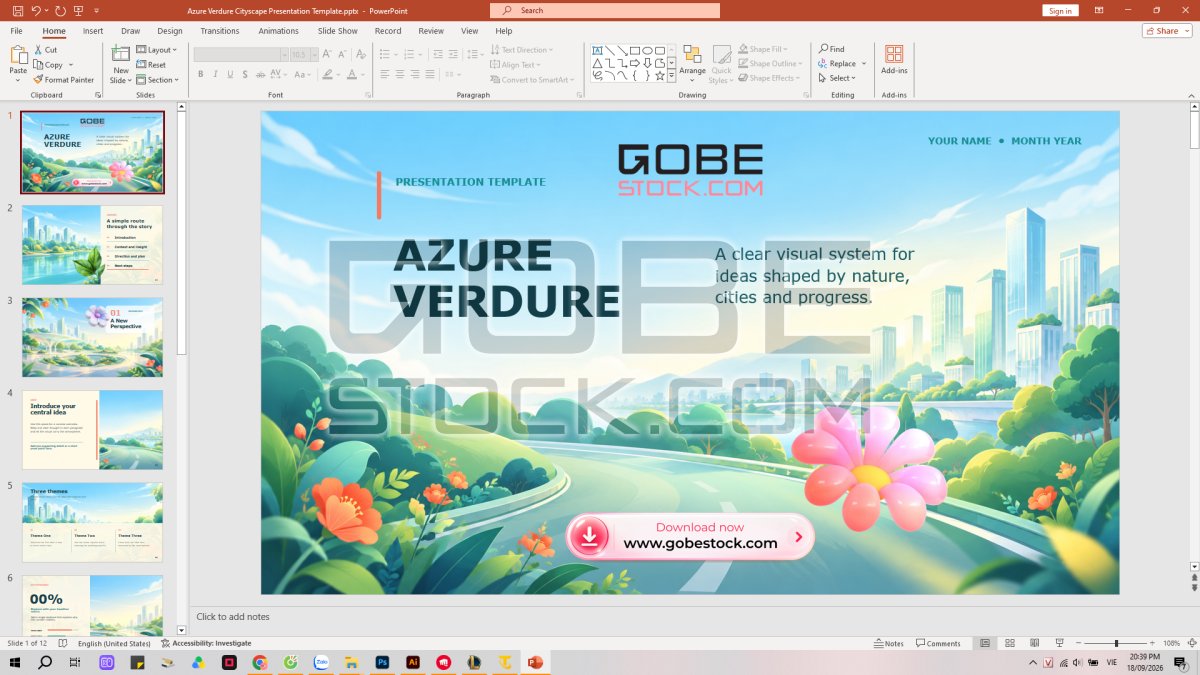Image resolution: width=1200 pixels, height=675 pixels.
Task: Open the Select dropdown in the Editing group
Action: (835, 78)
